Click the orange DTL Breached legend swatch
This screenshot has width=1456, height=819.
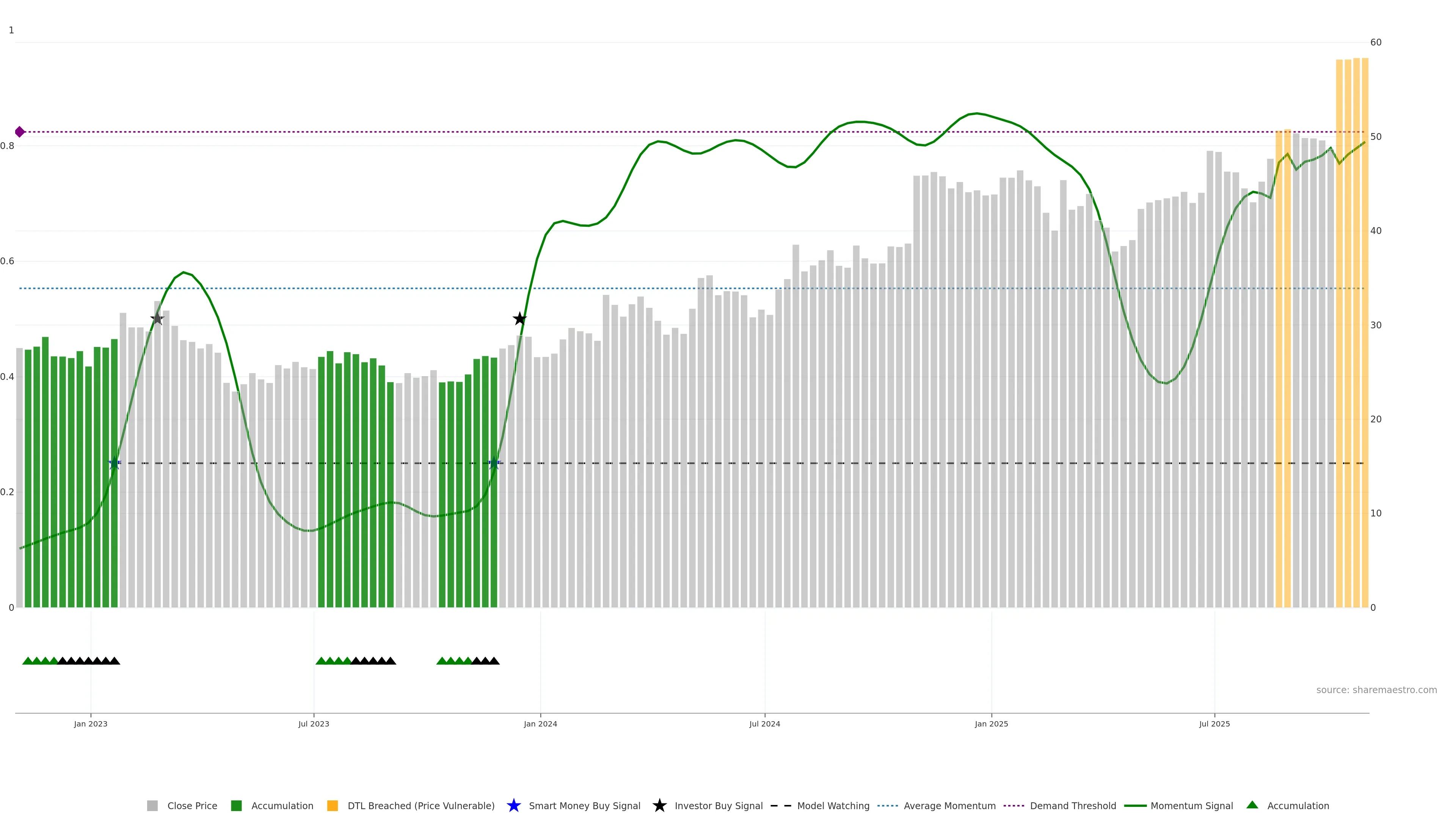point(333,806)
